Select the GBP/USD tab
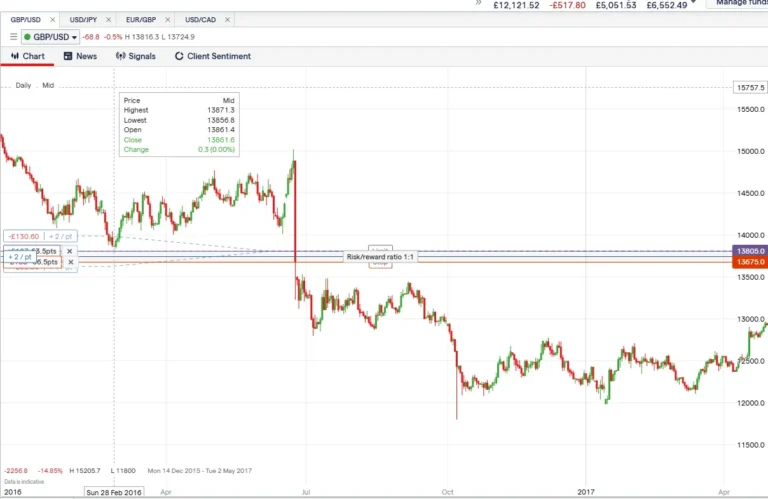768x499 pixels. coord(25,20)
